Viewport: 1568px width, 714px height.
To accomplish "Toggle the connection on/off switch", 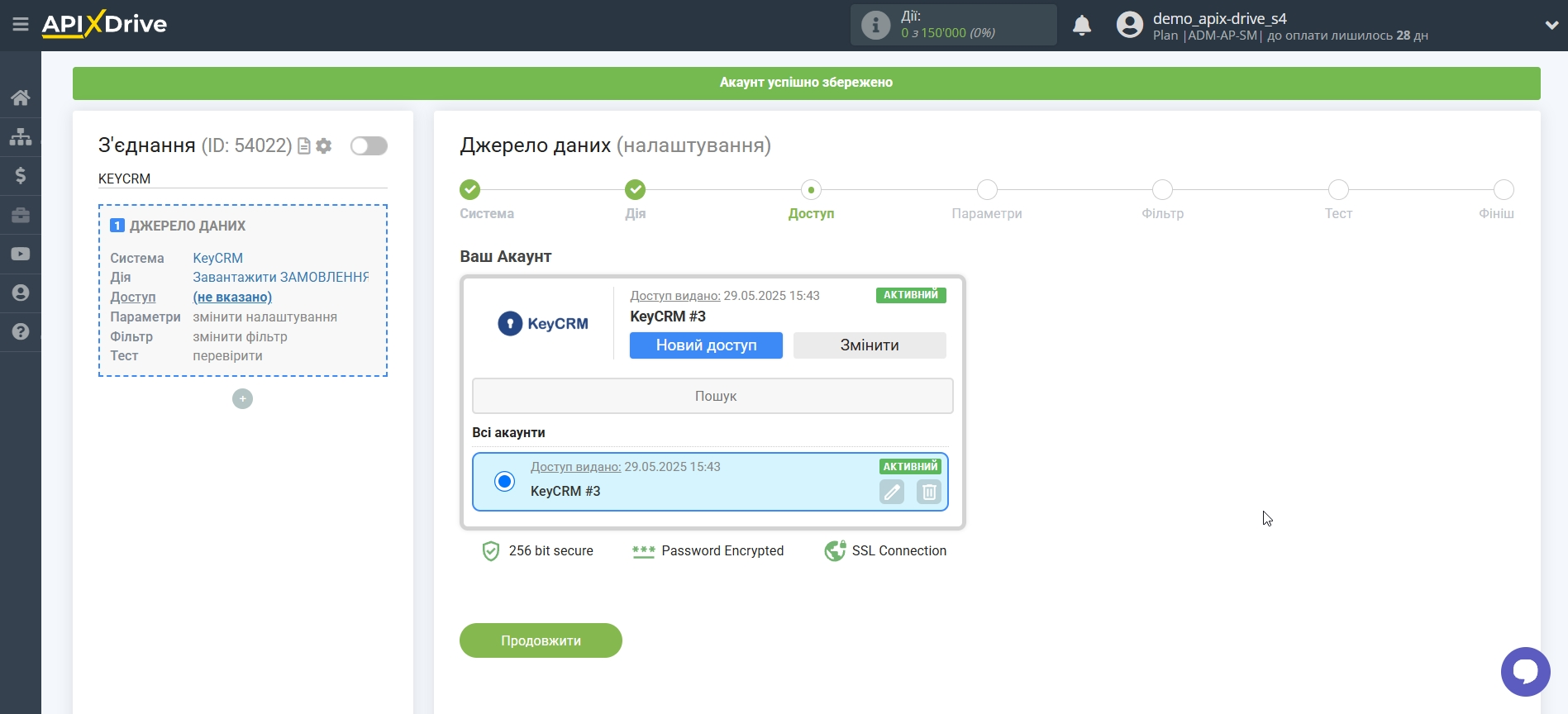I will click(369, 146).
